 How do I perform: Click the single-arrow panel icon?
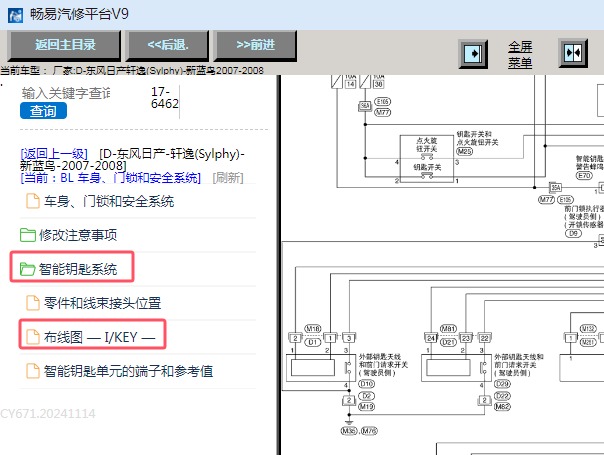click(x=473, y=53)
